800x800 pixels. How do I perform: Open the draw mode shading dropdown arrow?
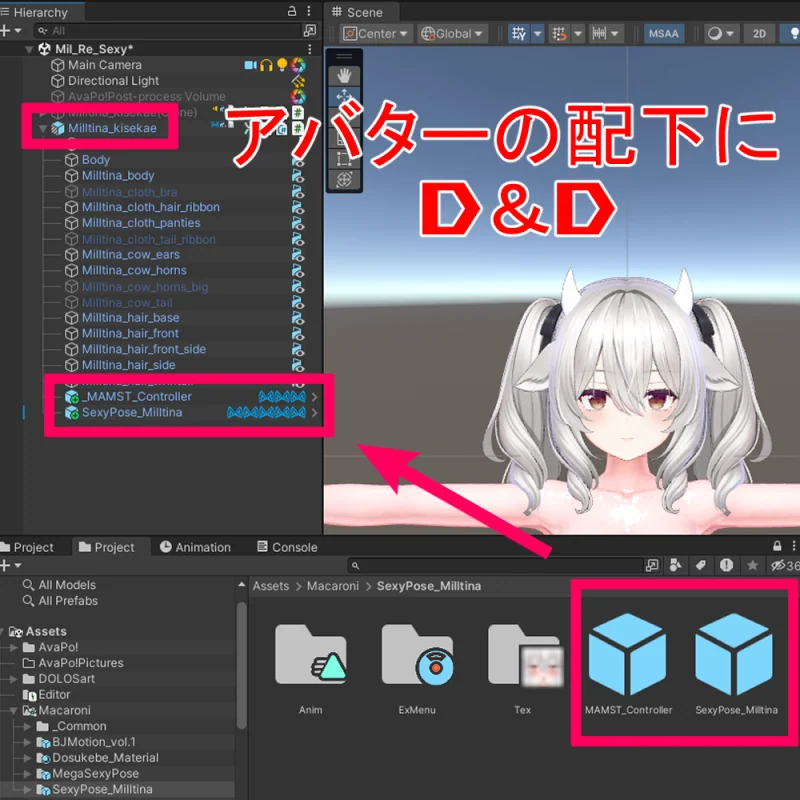pyautogui.click(x=730, y=34)
